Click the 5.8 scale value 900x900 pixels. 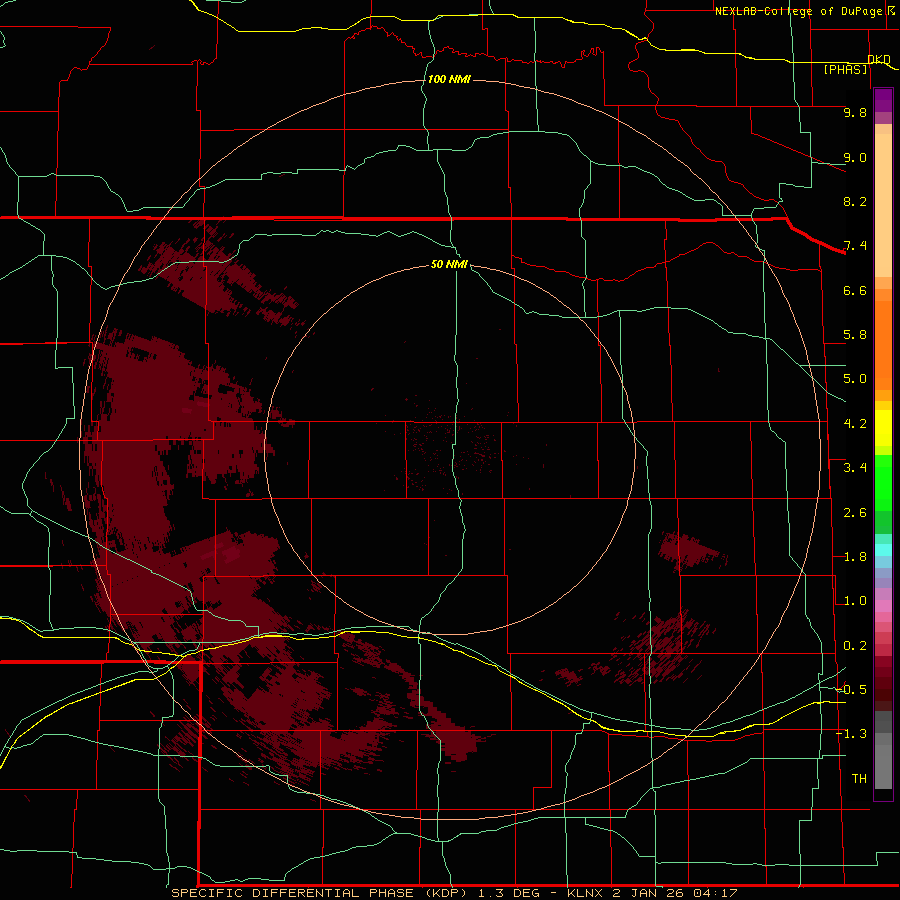click(x=855, y=335)
